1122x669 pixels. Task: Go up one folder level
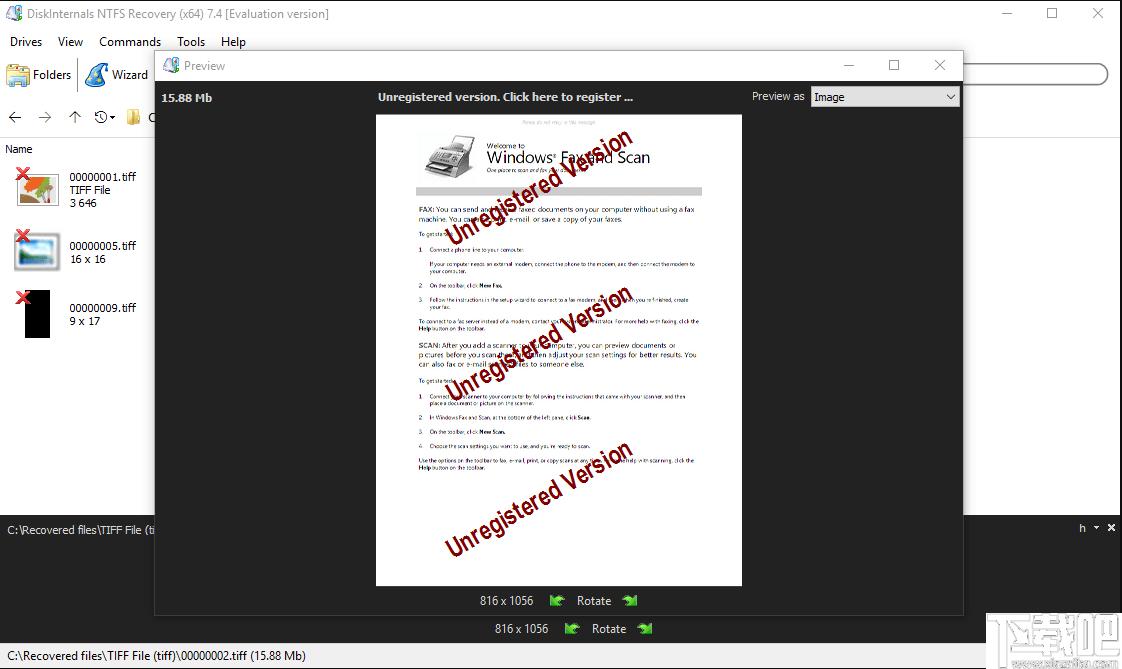pos(75,117)
